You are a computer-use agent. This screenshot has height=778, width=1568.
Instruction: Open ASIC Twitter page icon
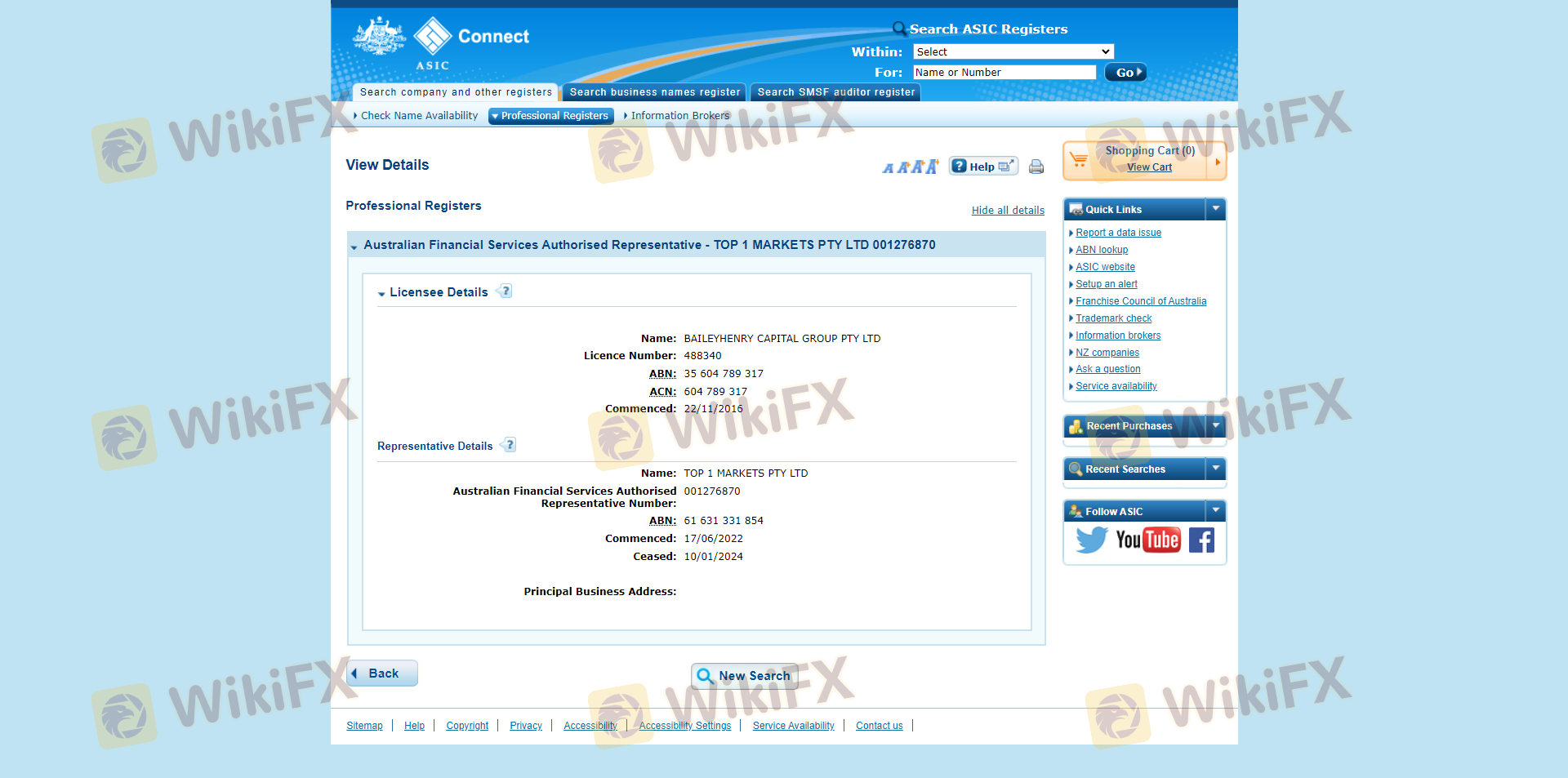point(1091,540)
